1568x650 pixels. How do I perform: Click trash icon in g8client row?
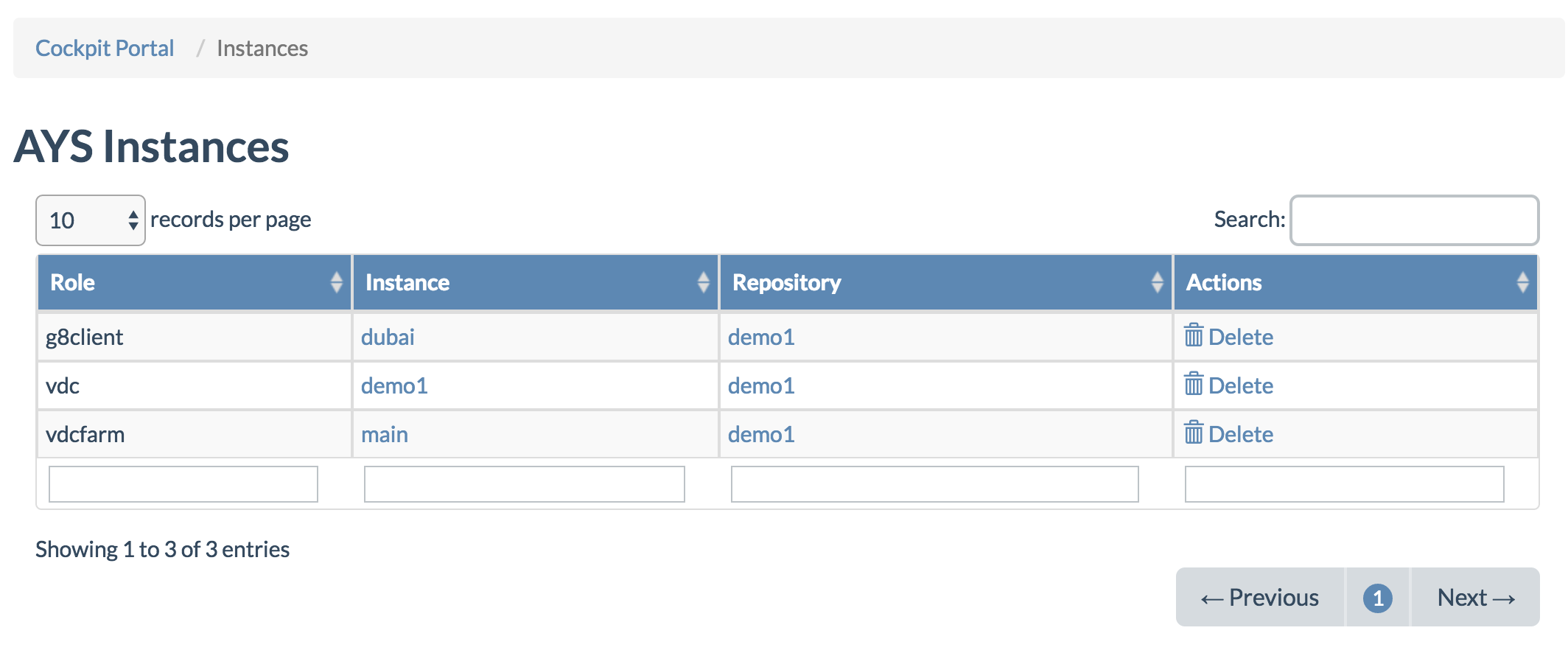1193,336
